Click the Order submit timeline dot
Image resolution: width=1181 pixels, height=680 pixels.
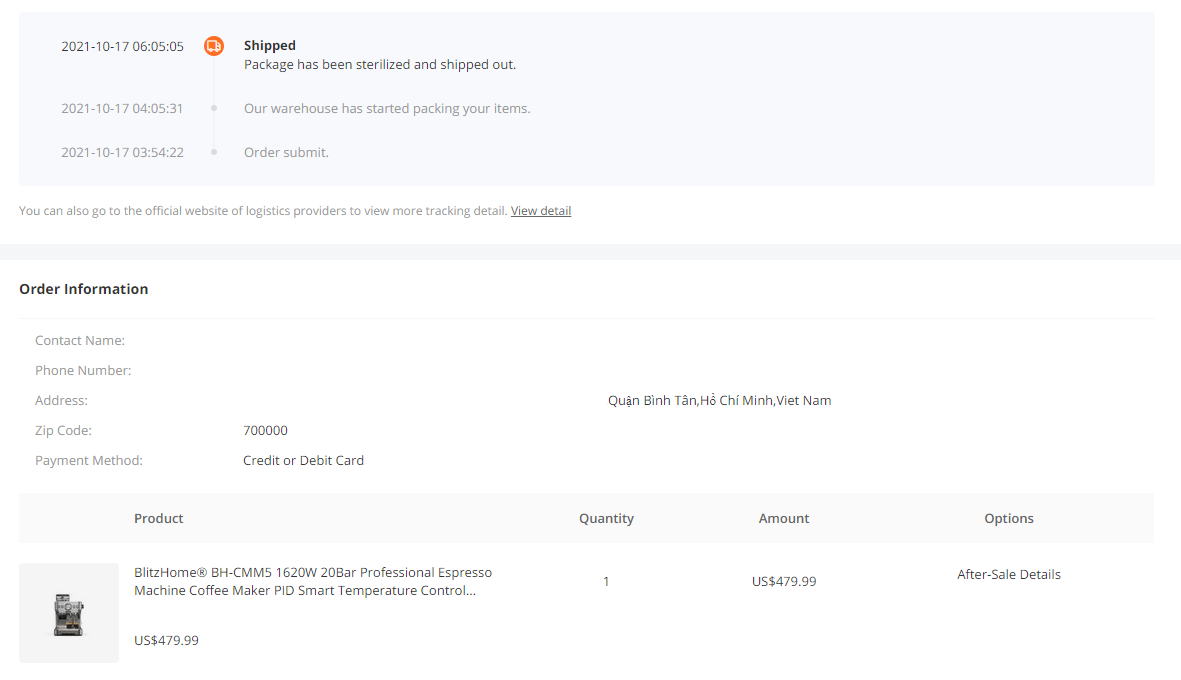pyautogui.click(x=214, y=152)
